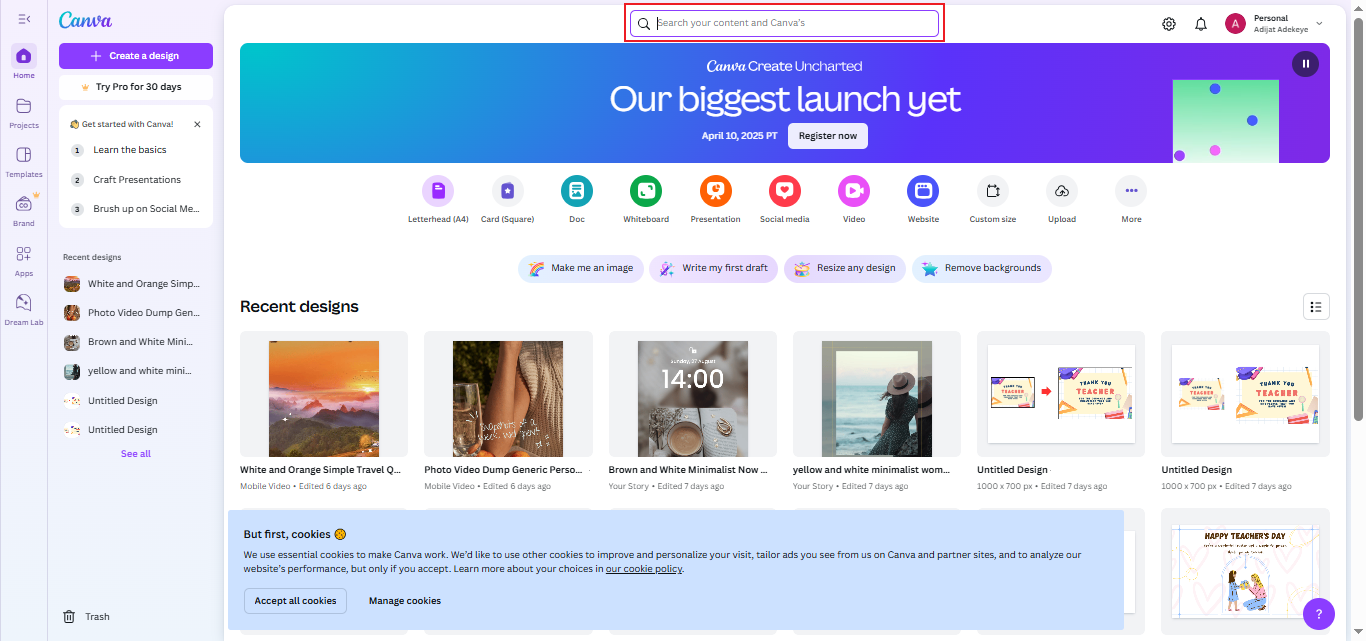Select the Letterhead (A4) design type
1366x641 pixels.
[x=438, y=200]
